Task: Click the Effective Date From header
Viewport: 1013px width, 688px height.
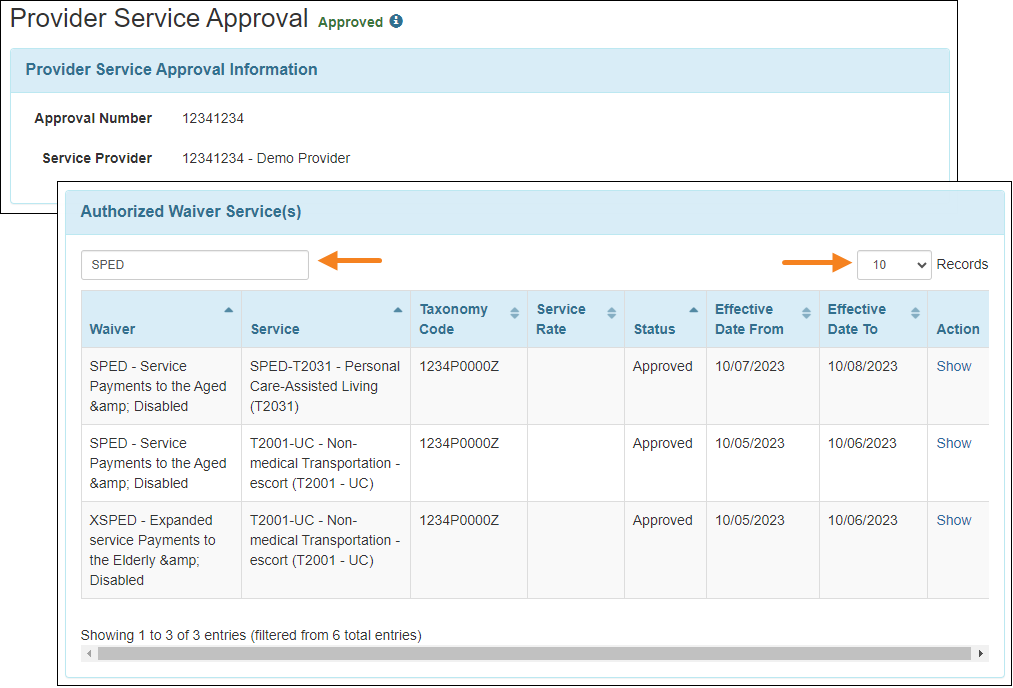Action: pos(763,319)
